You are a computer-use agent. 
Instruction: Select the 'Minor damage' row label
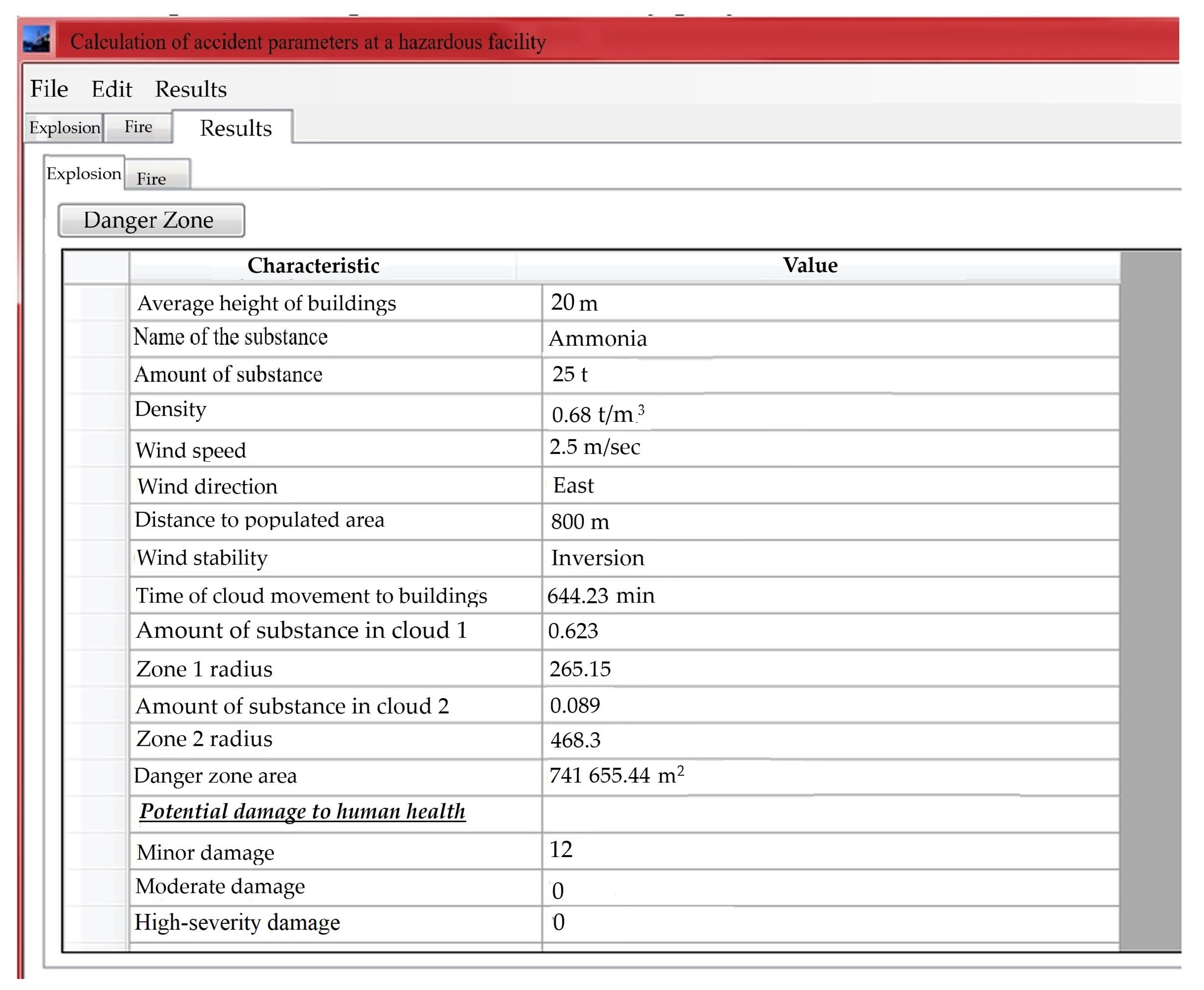point(336,851)
